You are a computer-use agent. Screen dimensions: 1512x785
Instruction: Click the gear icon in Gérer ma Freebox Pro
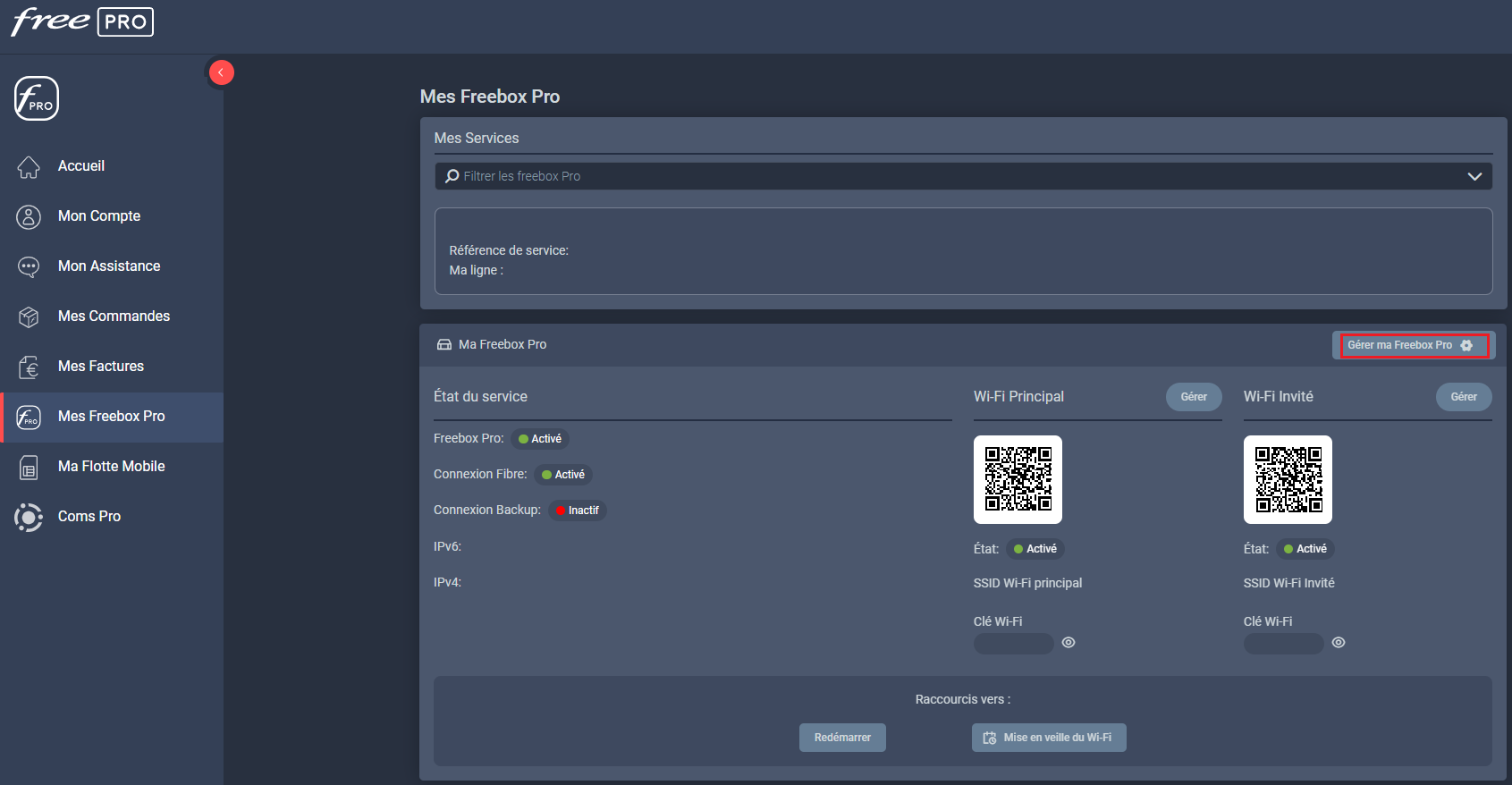[1466, 345]
